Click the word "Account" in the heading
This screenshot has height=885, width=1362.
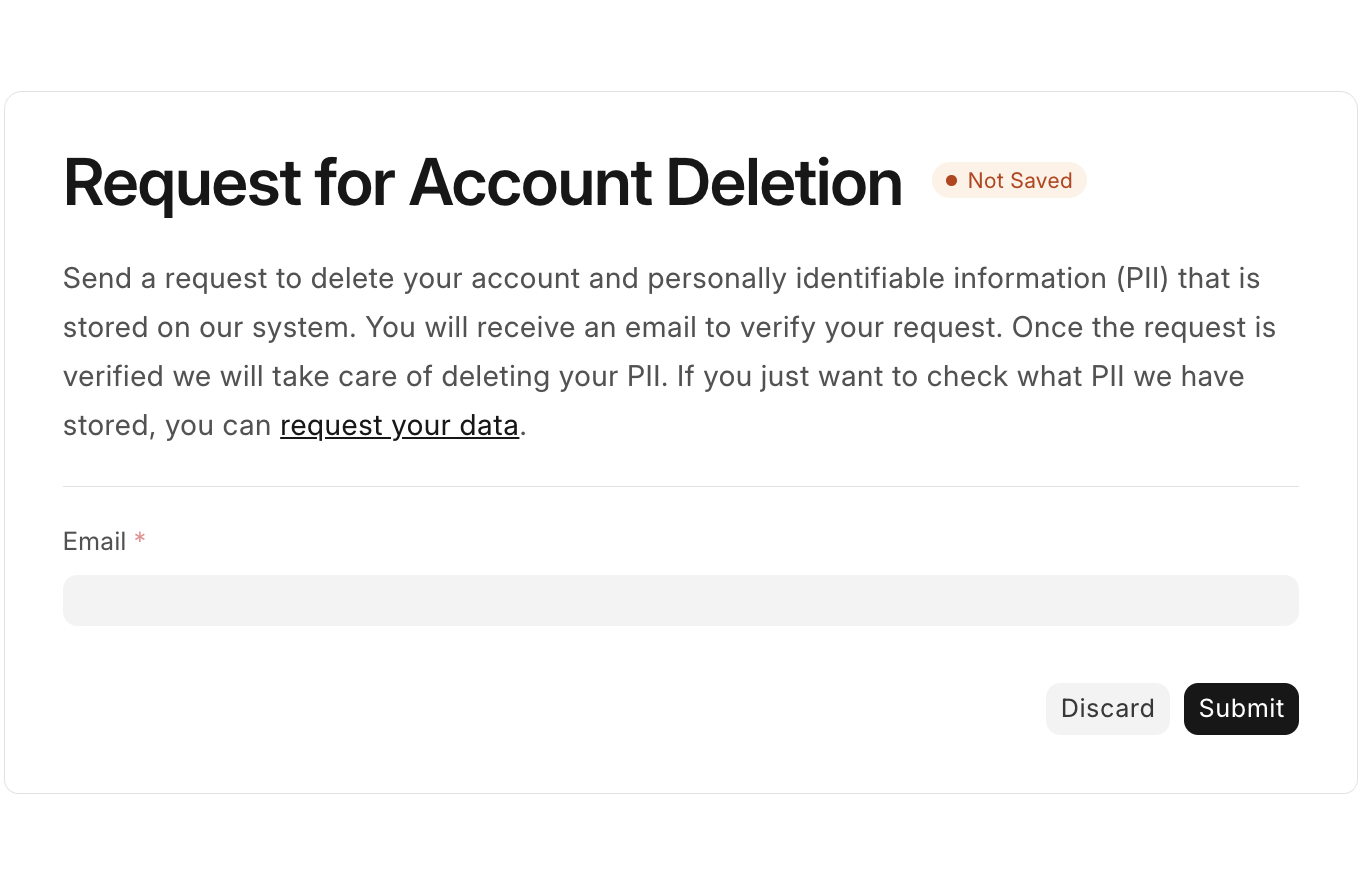tap(529, 183)
